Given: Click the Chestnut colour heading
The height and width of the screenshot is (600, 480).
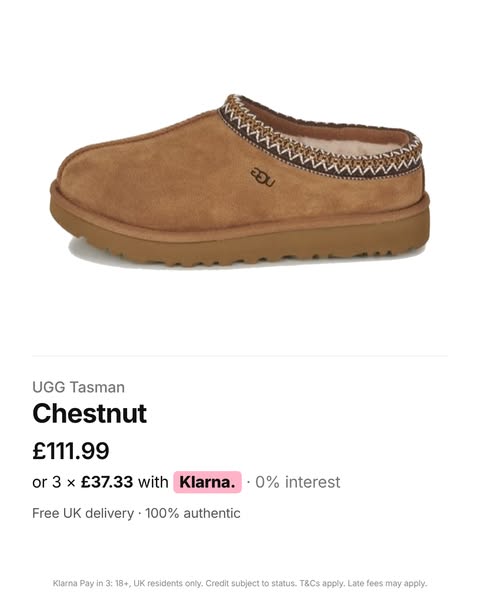Looking at the screenshot, I should point(90,413).
